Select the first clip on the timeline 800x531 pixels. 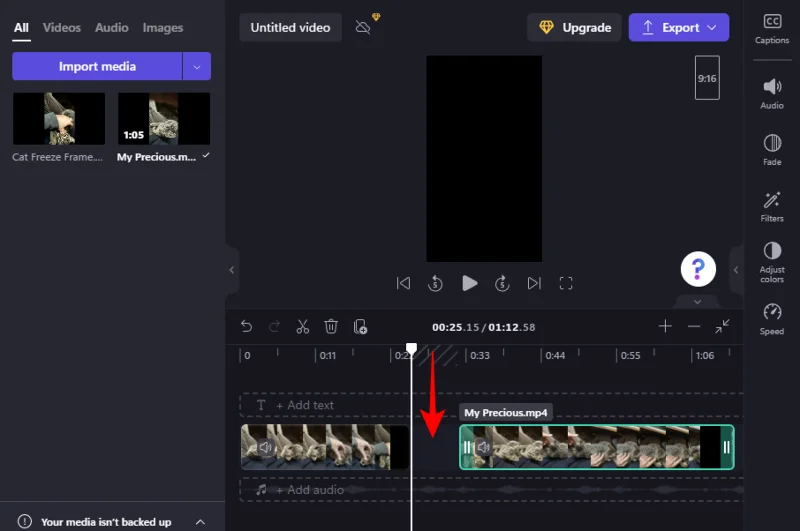pos(324,447)
